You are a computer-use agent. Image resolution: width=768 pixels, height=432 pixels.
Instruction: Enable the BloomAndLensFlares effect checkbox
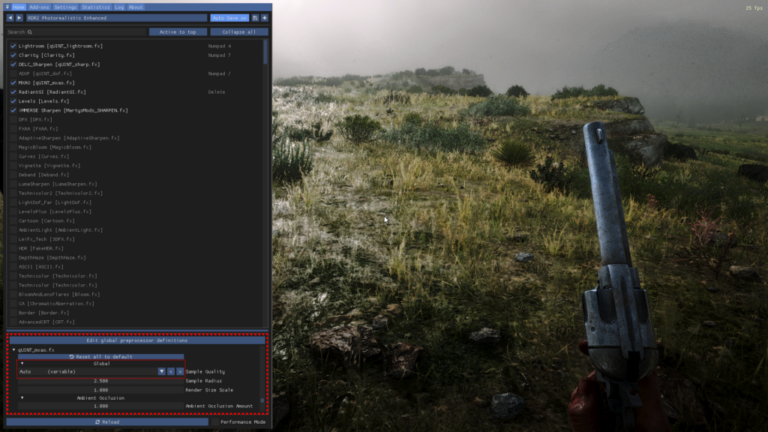point(14,294)
